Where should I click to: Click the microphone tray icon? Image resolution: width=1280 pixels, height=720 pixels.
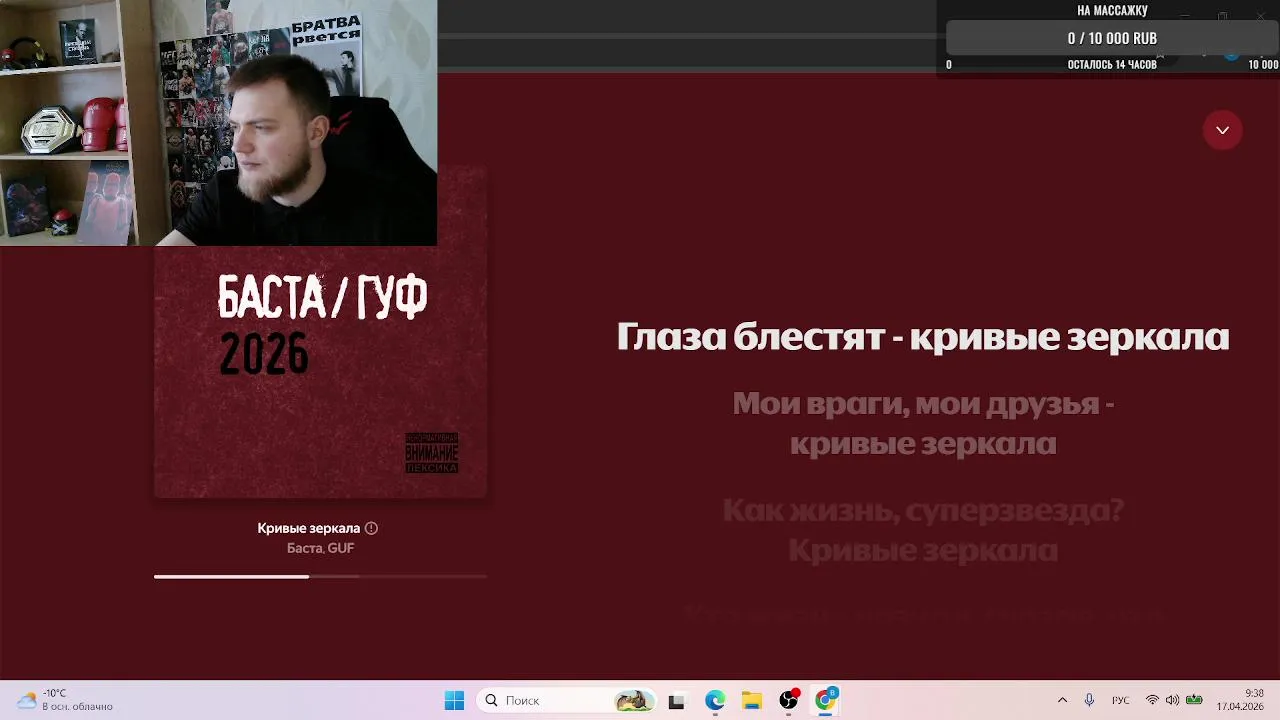[1089, 700]
